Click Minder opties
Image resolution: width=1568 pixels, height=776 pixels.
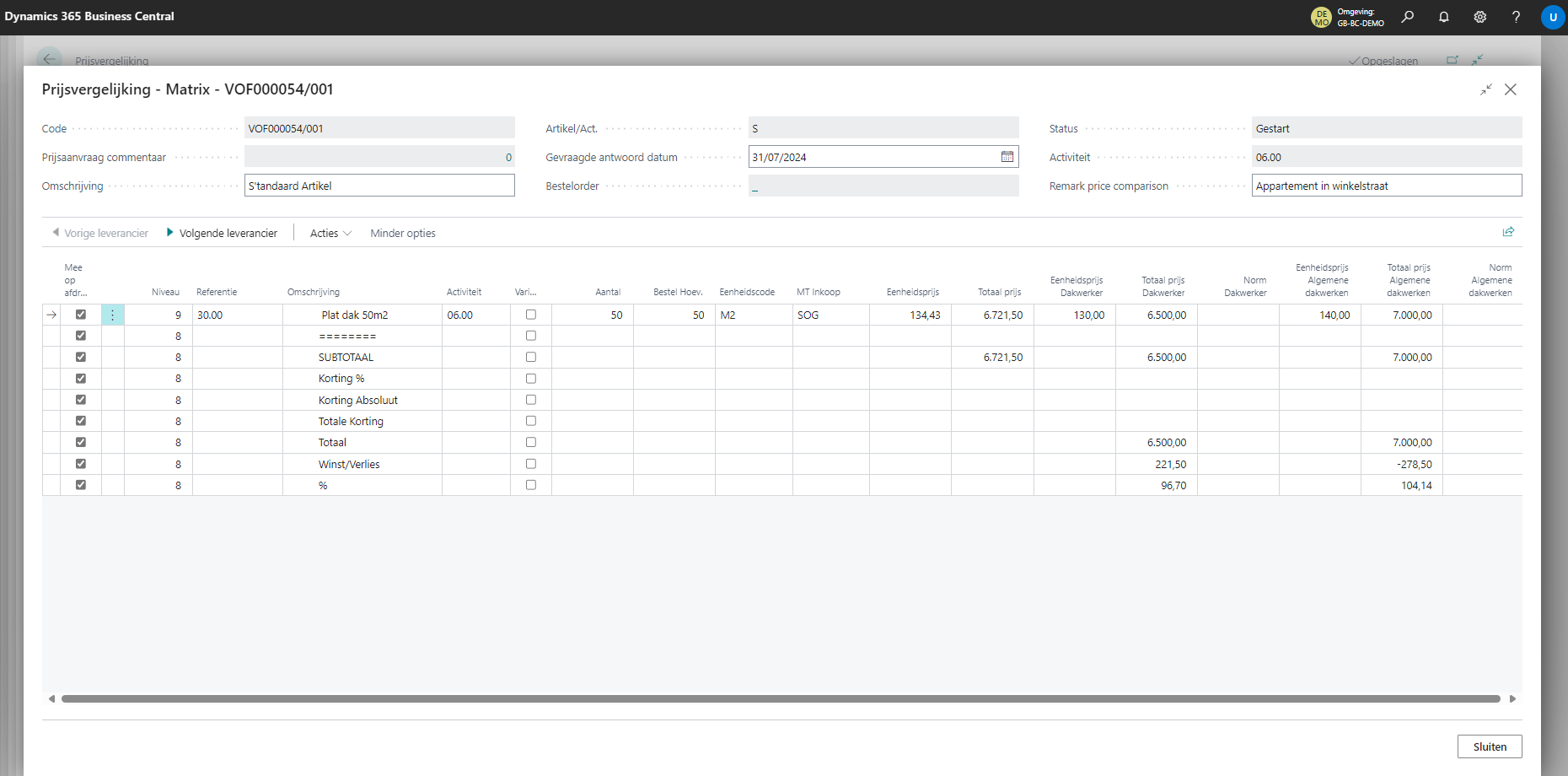point(403,233)
